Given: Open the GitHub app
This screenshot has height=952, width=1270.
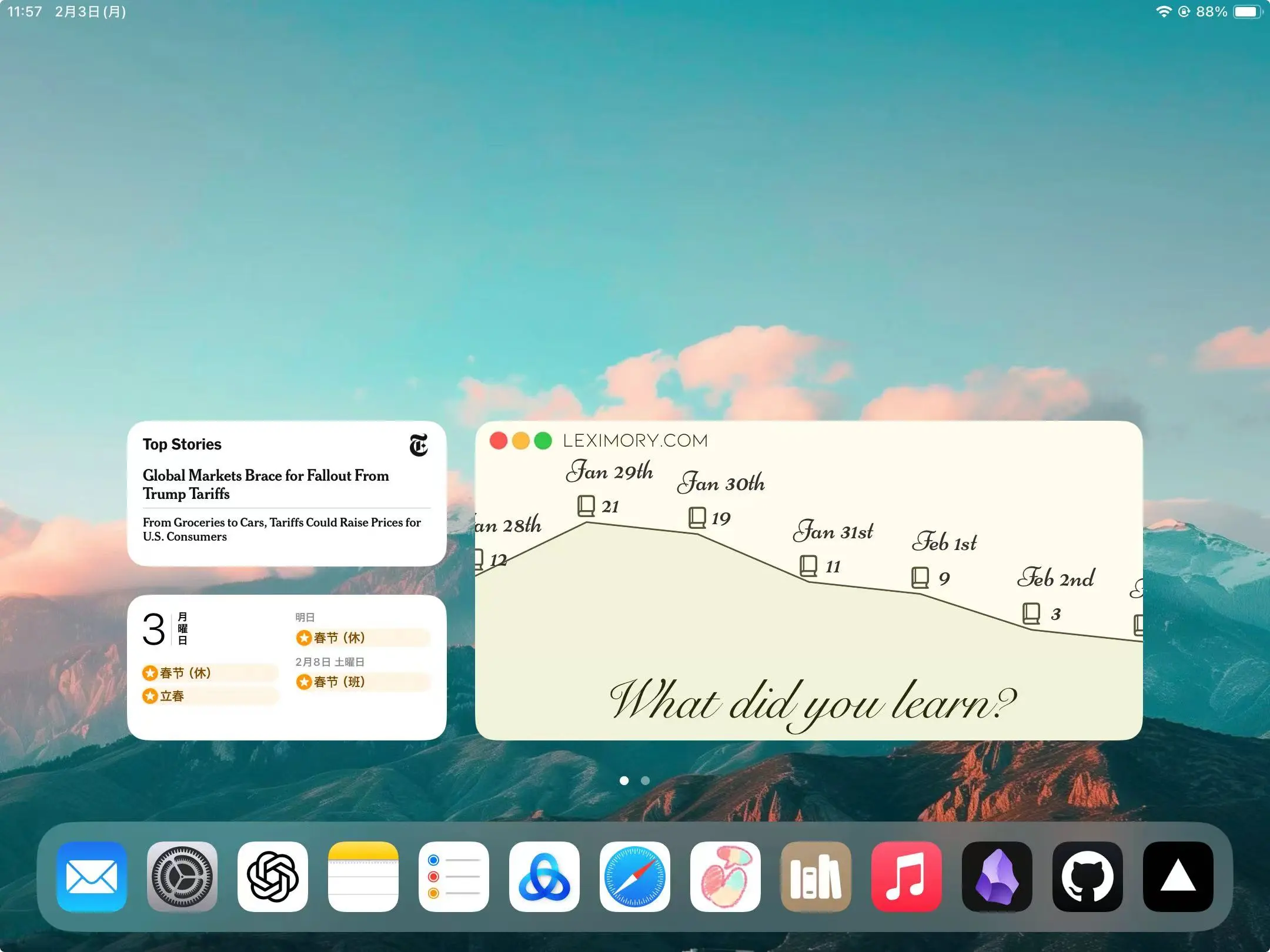Looking at the screenshot, I should pyautogui.click(x=1088, y=876).
